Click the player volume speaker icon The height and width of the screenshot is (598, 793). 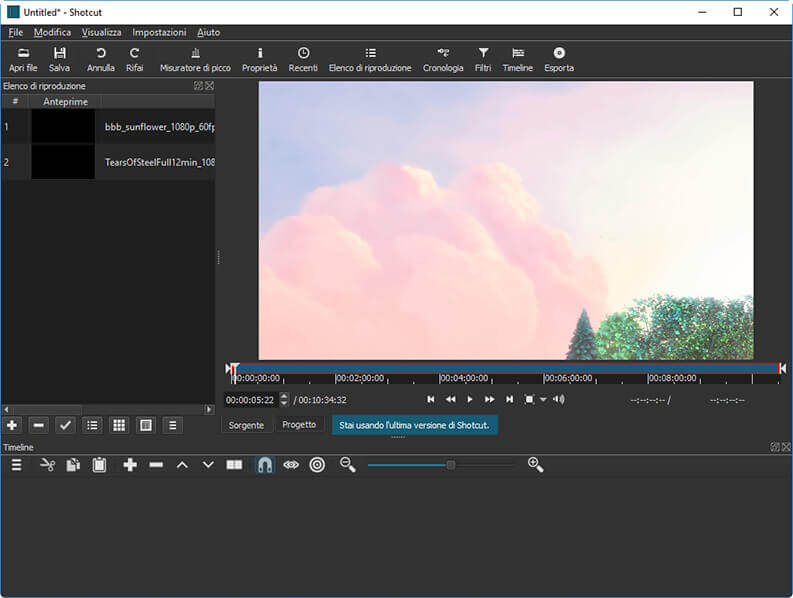click(x=559, y=400)
